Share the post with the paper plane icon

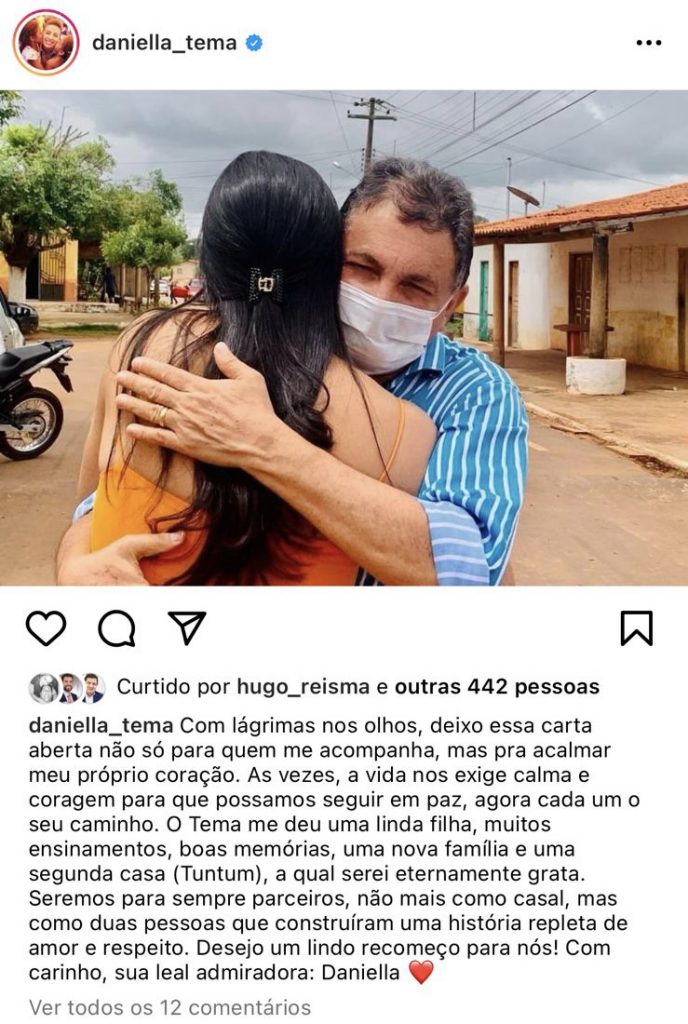[187, 628]
